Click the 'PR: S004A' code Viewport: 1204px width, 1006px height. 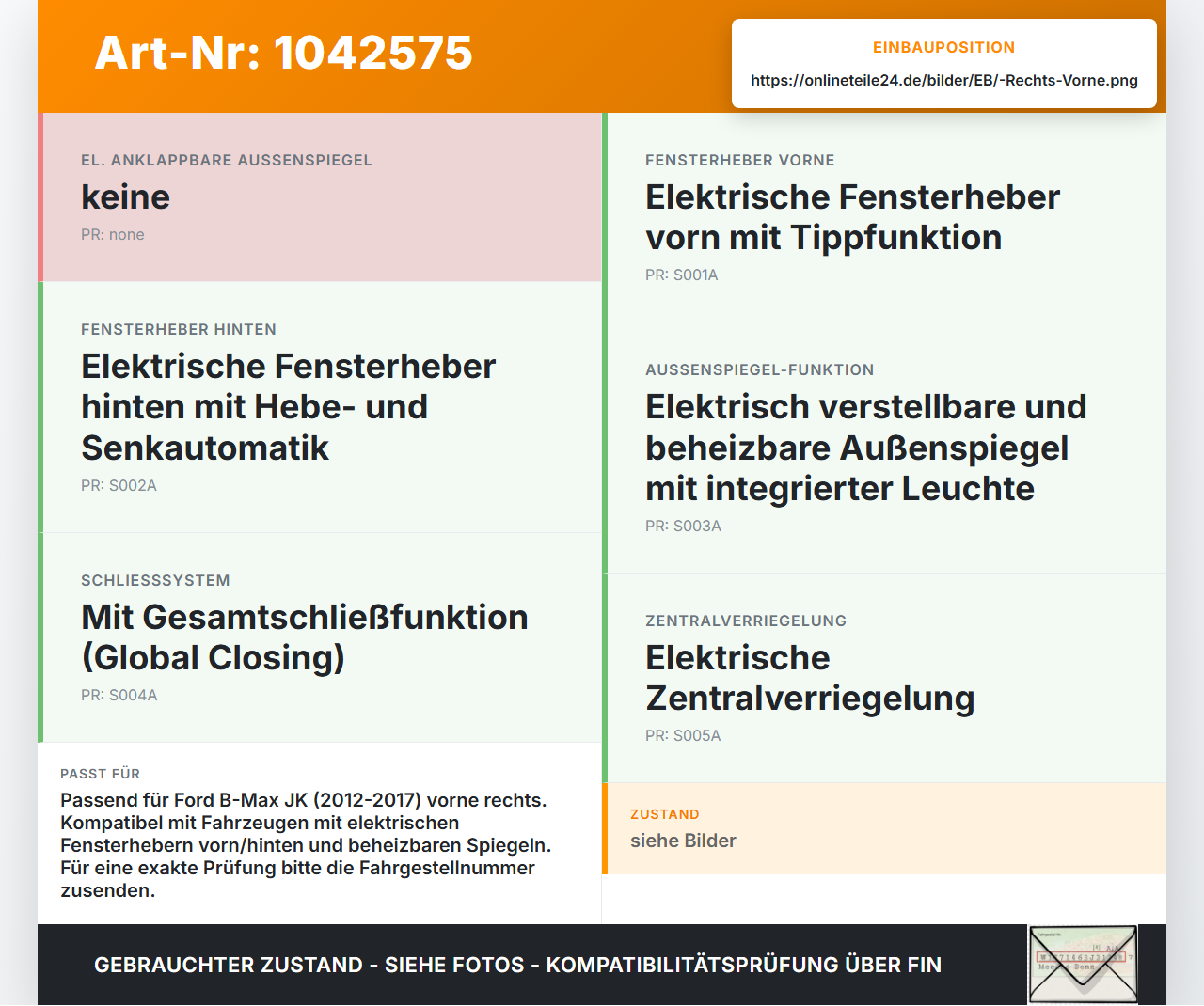point(119,696)
